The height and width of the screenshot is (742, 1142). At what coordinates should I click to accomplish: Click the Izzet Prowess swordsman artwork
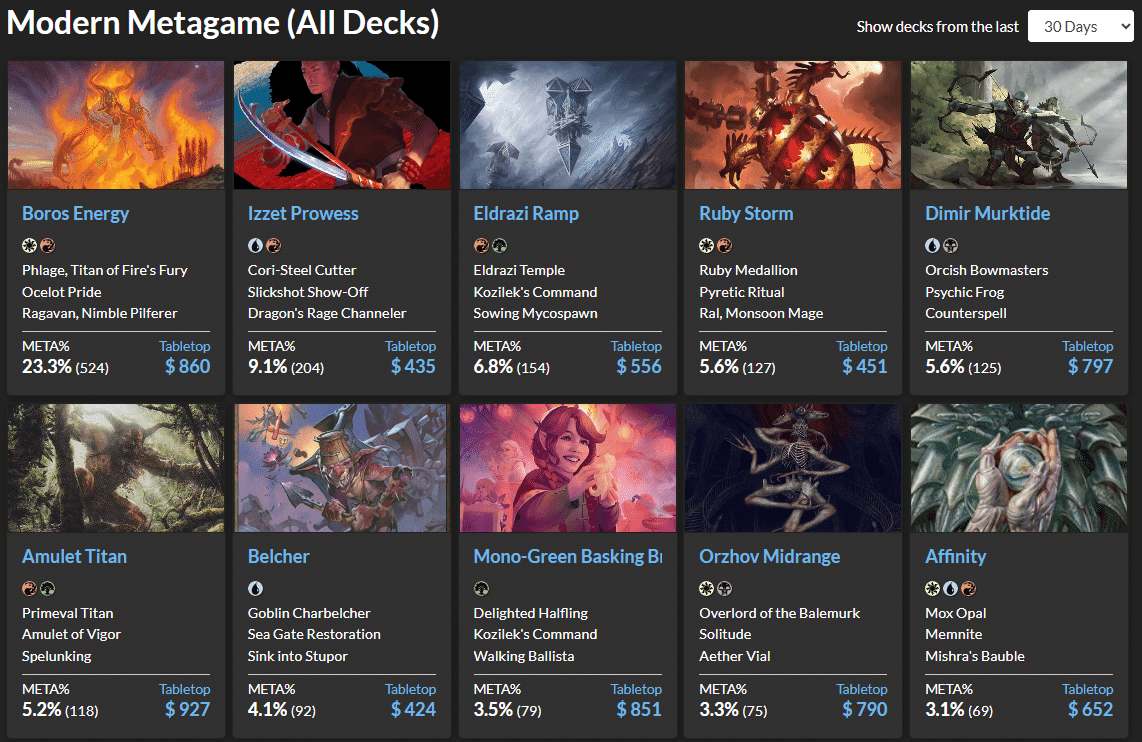pos(342,125)
